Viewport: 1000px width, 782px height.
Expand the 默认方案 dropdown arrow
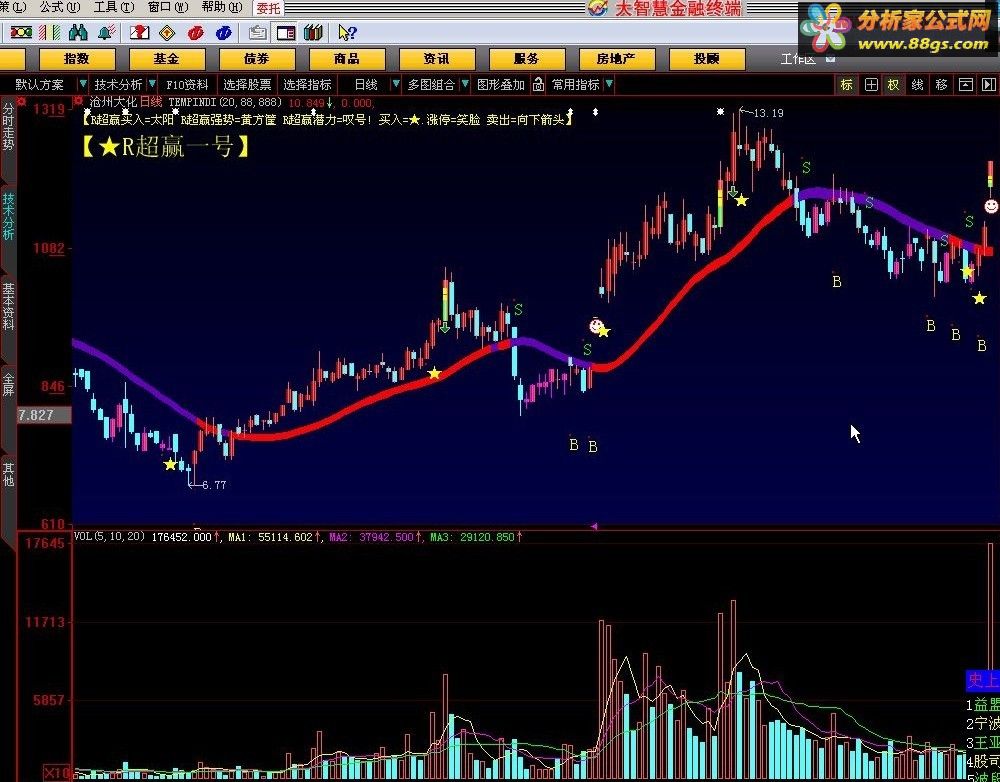tap(83, 84)
